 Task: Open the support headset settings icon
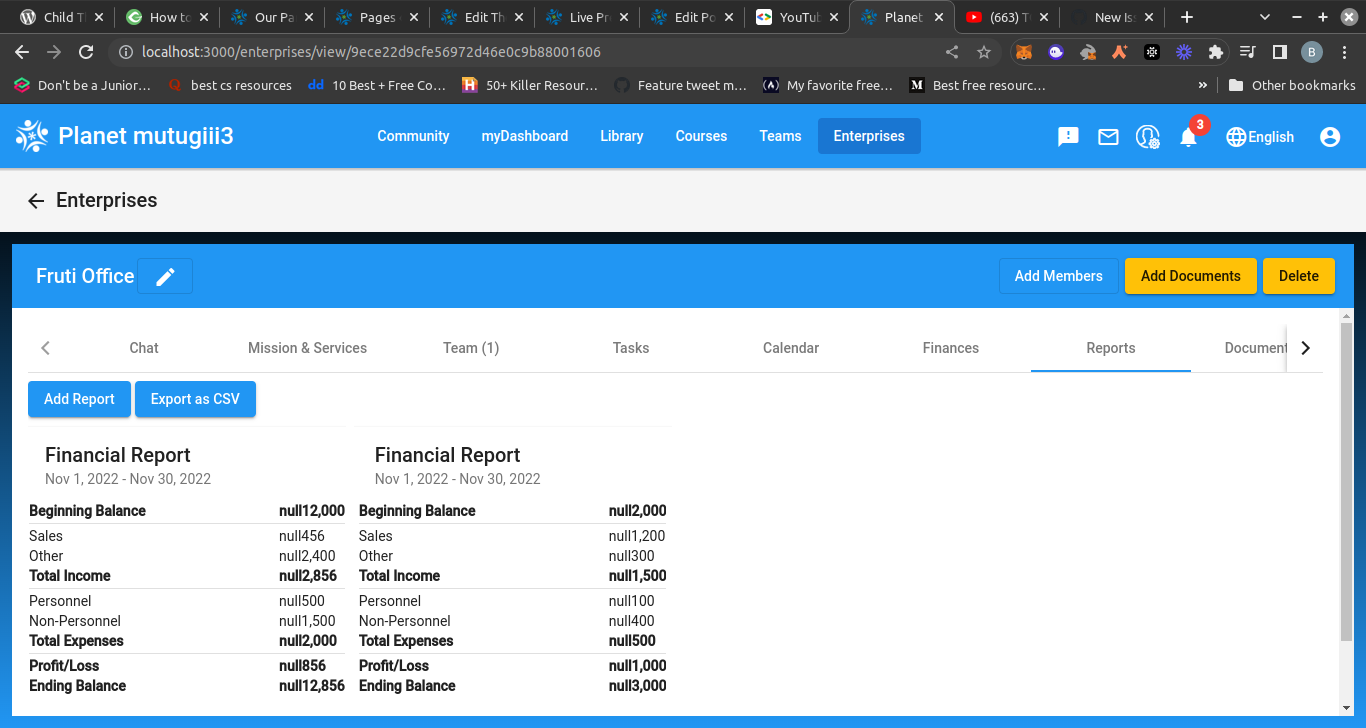coord(1147,136)
